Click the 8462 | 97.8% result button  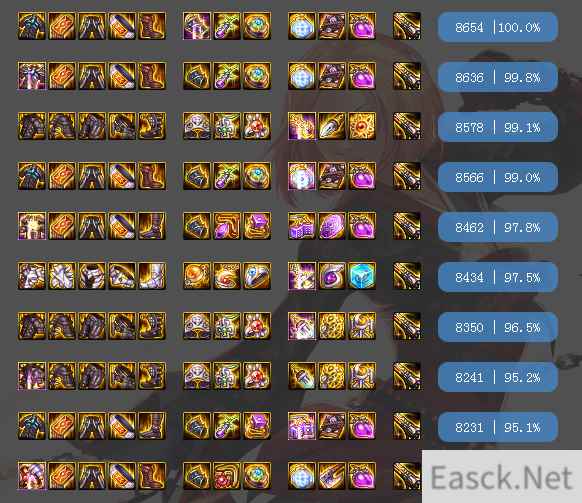pyautogui.click(x=498, y=227)
